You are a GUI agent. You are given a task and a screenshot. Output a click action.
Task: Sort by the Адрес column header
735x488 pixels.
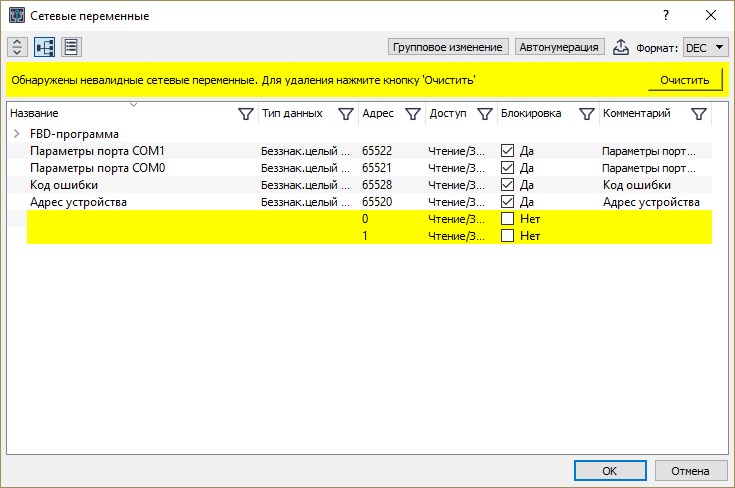click(378, 113)
